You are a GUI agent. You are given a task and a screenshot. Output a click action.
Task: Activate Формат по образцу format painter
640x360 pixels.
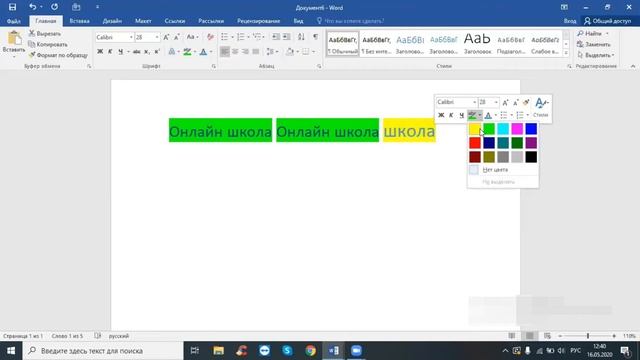point(58,55)
